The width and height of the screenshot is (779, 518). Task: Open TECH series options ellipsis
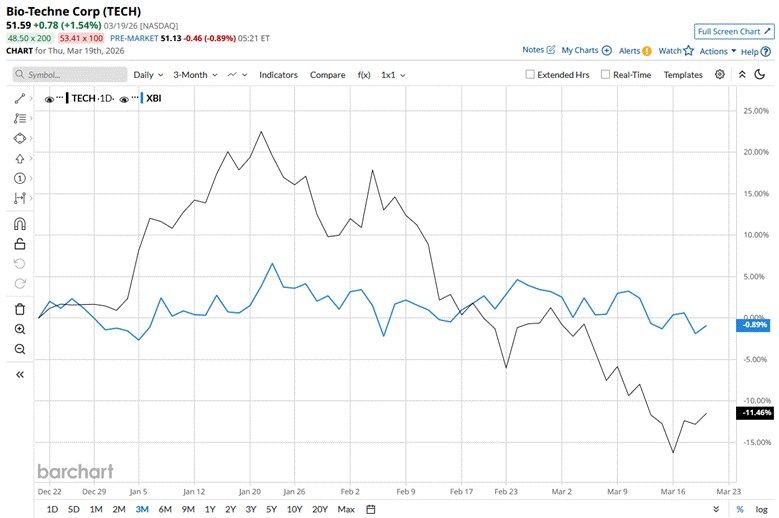[60, 97]
